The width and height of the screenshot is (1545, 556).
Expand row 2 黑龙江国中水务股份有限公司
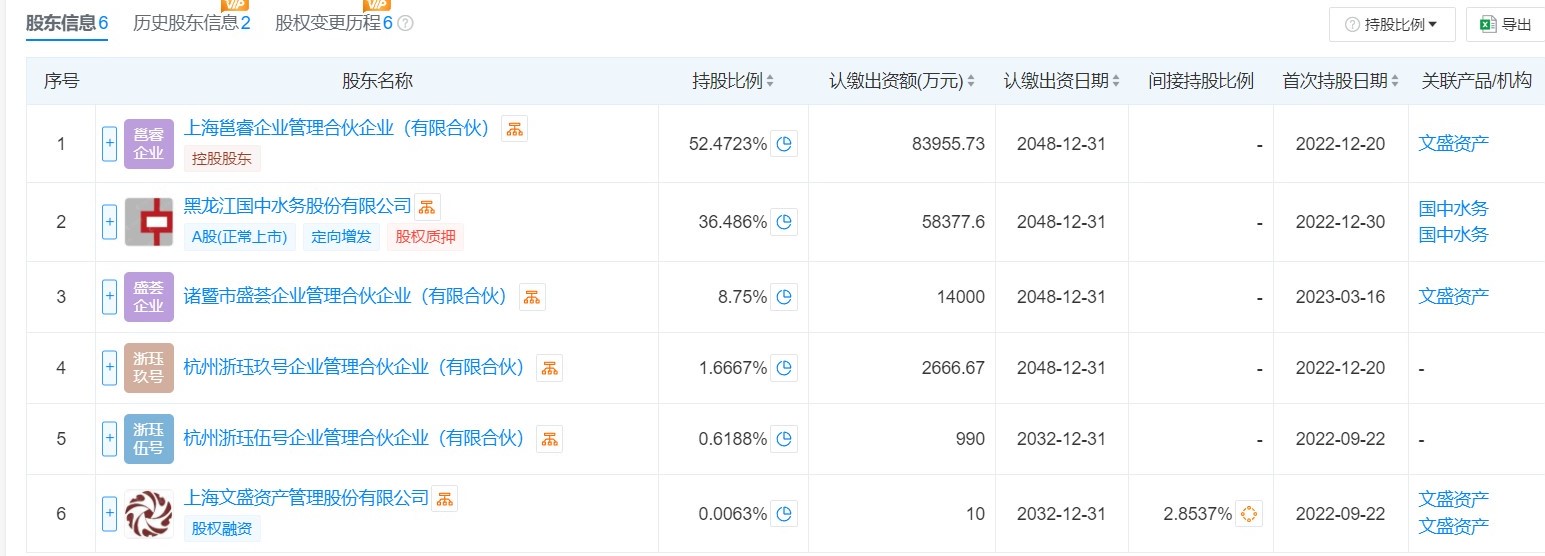pos(110,222)
